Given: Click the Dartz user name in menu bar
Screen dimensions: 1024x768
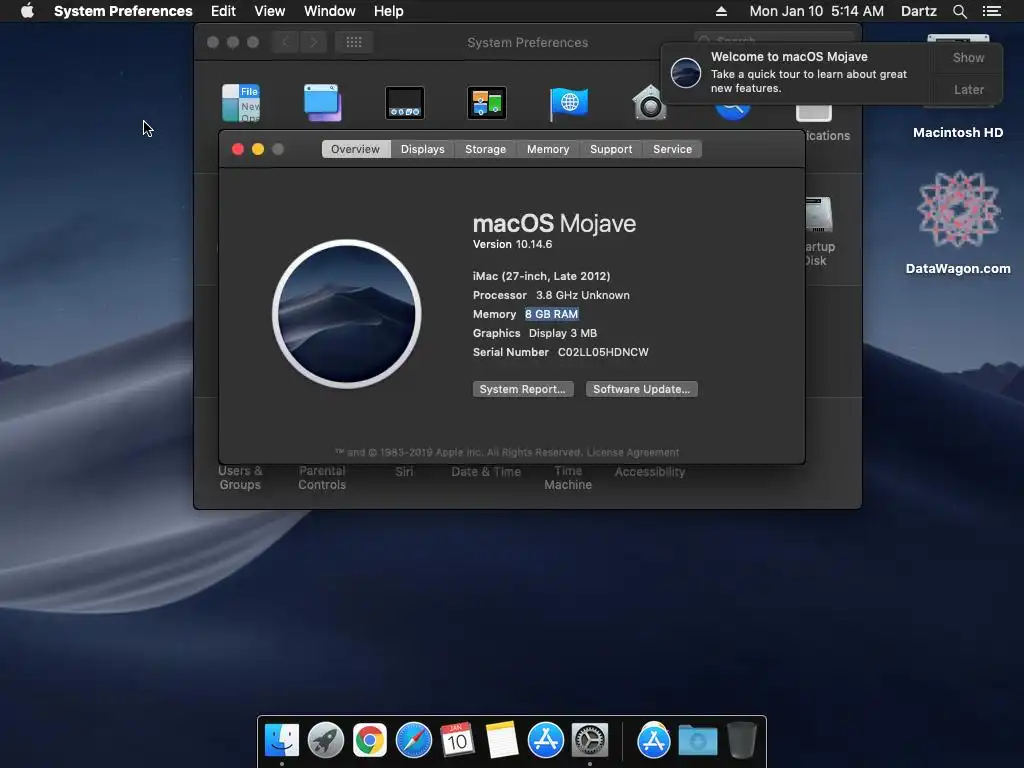Looking at the screenshot, I should [x=919, y=11].
